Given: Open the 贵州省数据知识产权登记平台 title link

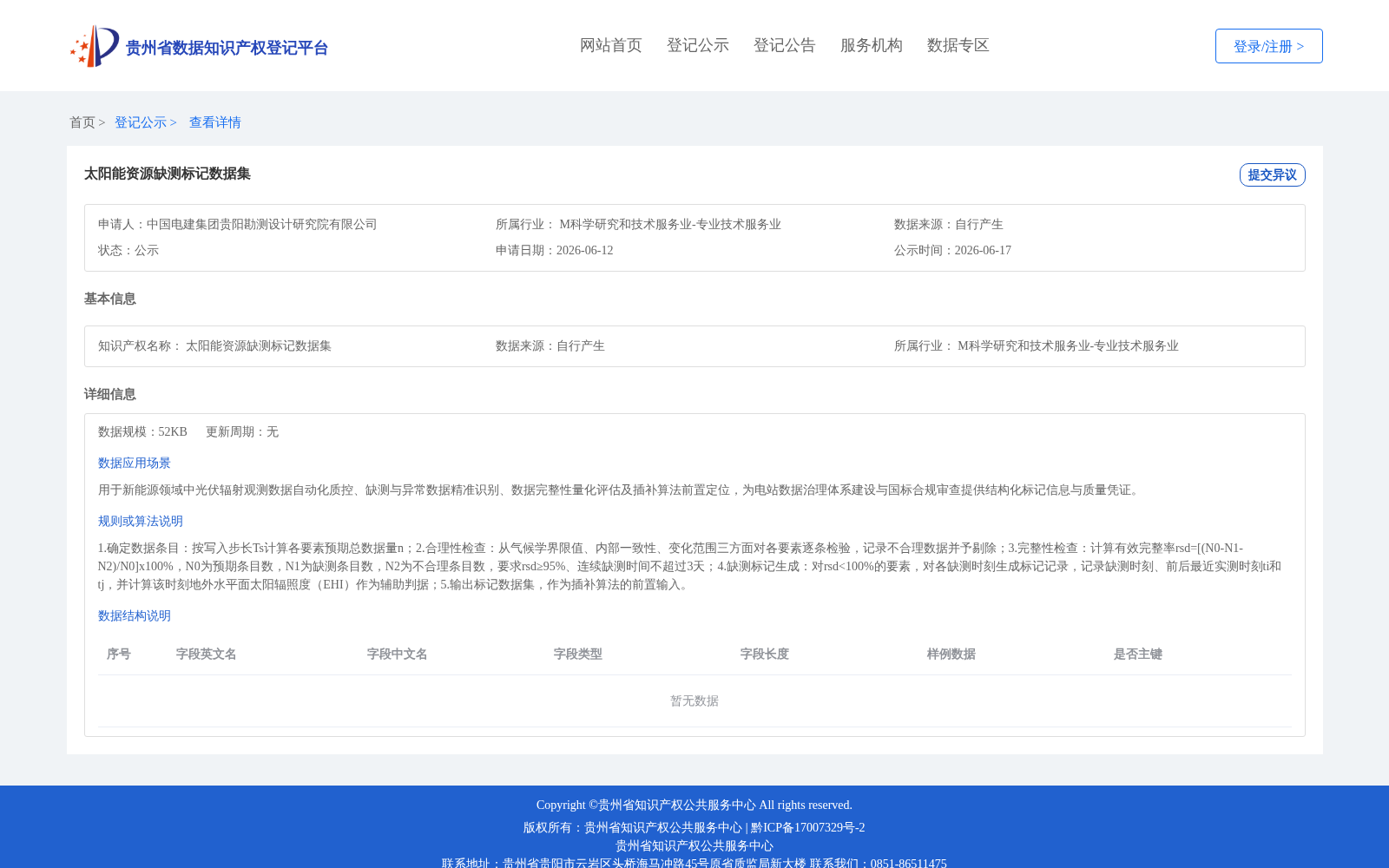Looking at the screenshot, I should [x=227, y=48].
